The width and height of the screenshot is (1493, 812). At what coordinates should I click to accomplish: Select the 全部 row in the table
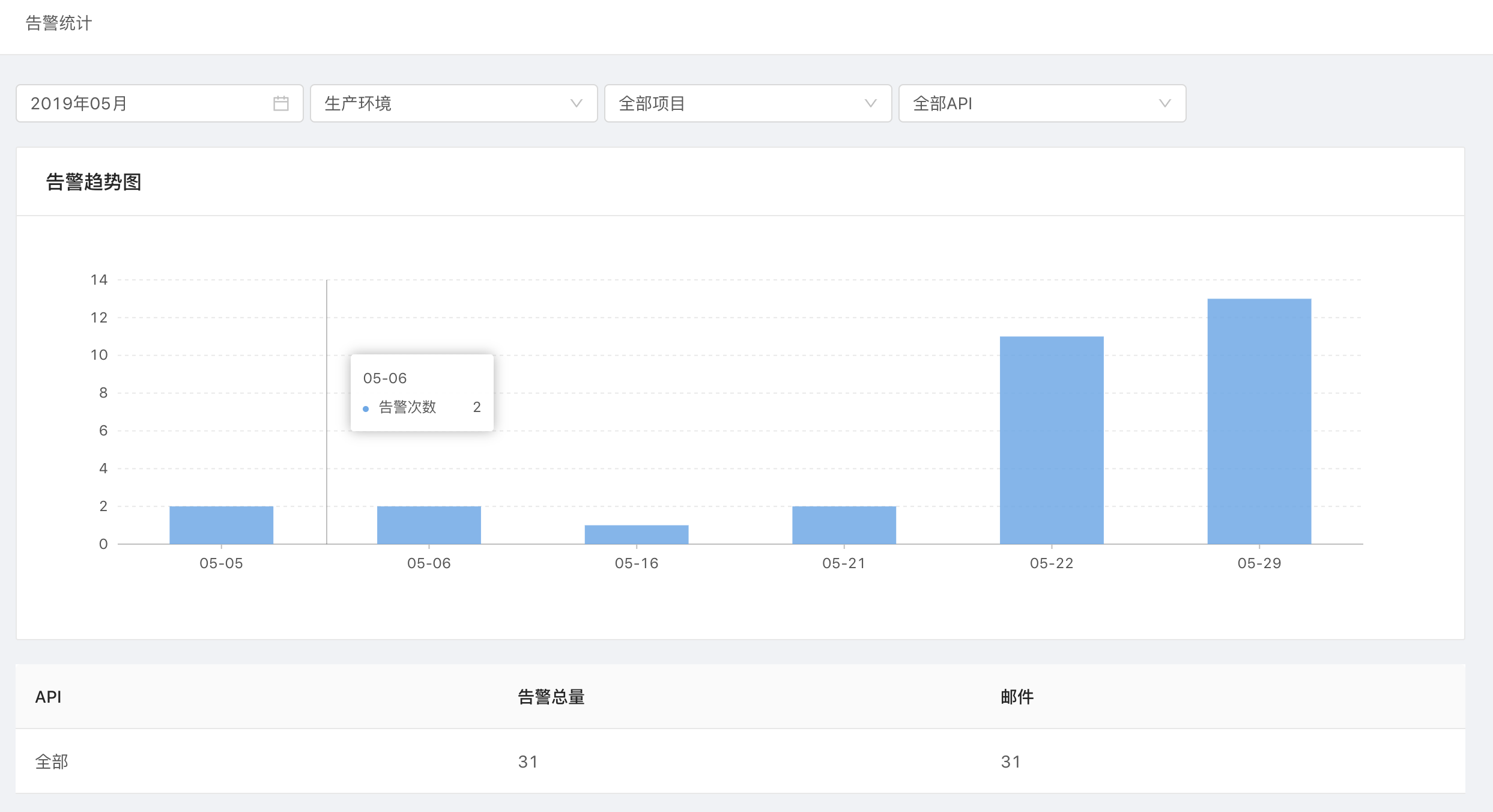pos(52,762)
